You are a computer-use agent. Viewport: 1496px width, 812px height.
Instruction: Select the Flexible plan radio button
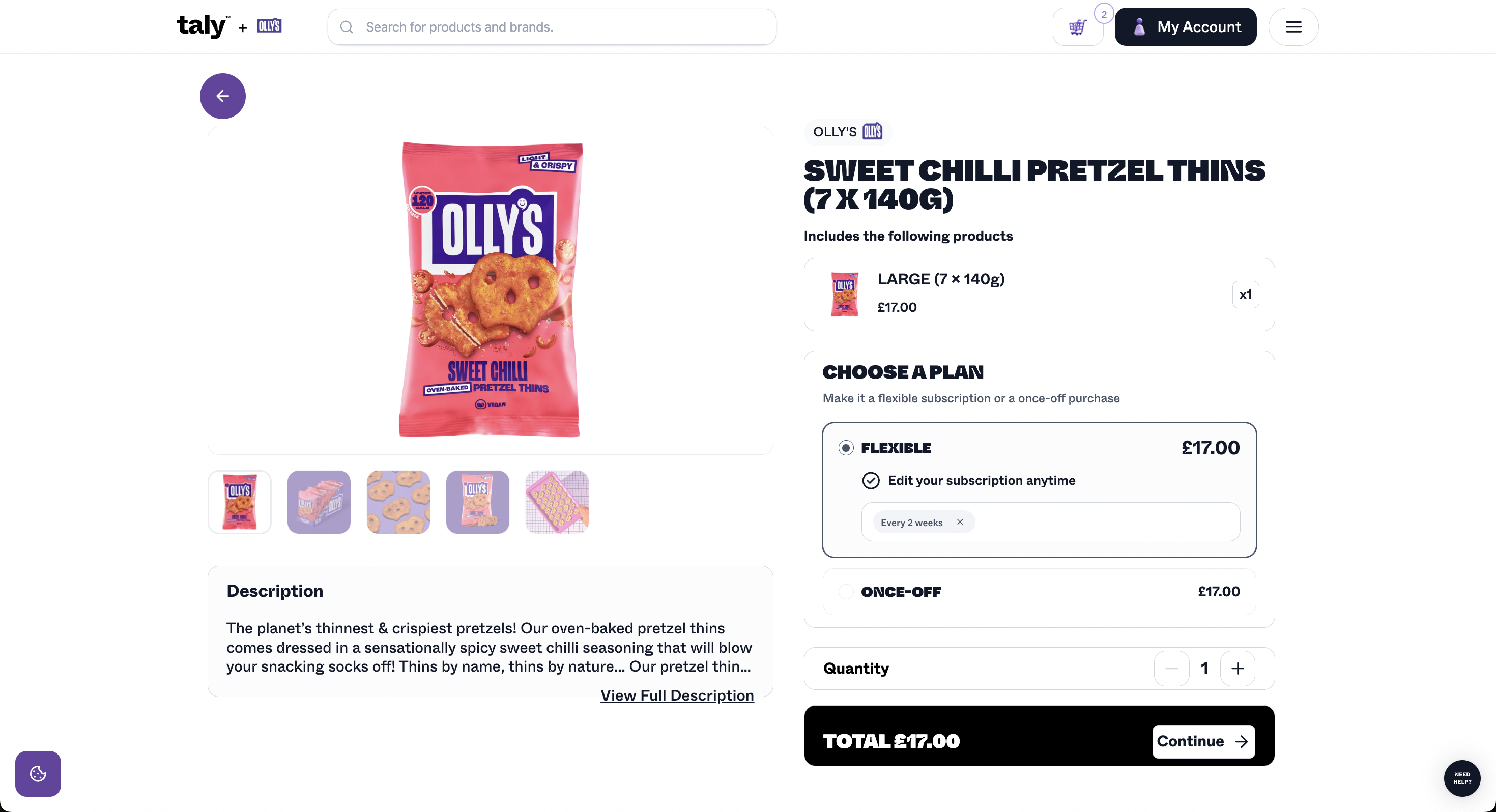[x=846, y=447]
